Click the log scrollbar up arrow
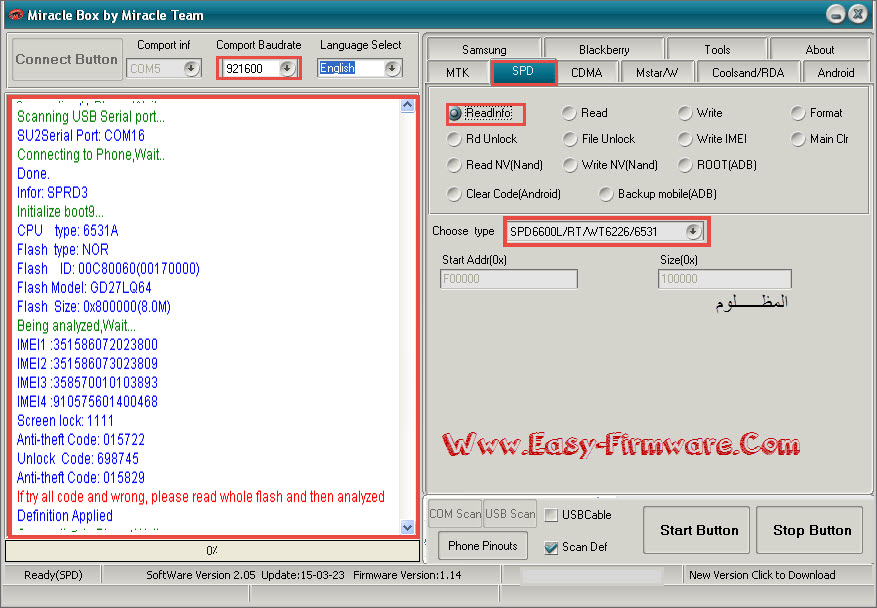 (408, 105)
